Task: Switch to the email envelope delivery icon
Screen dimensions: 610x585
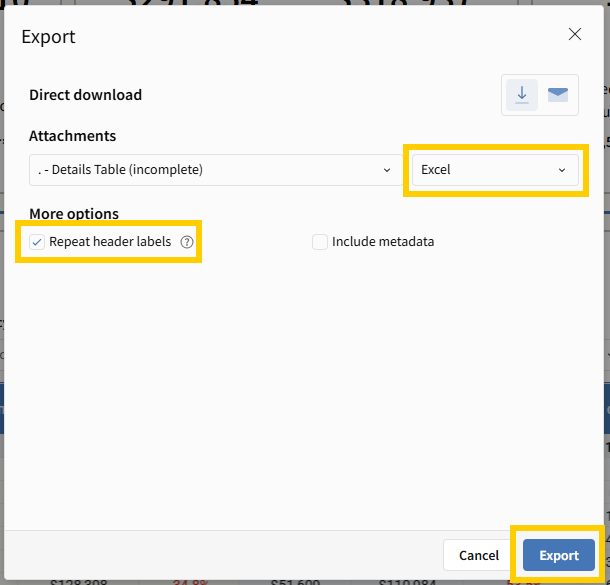Action: [558, 95]
